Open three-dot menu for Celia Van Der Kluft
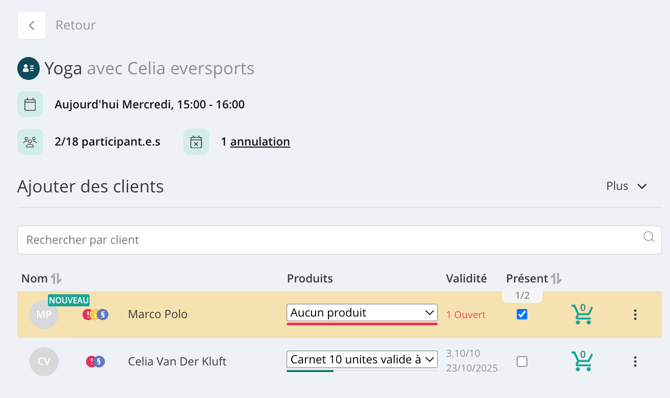 click(x=635, y=362)
